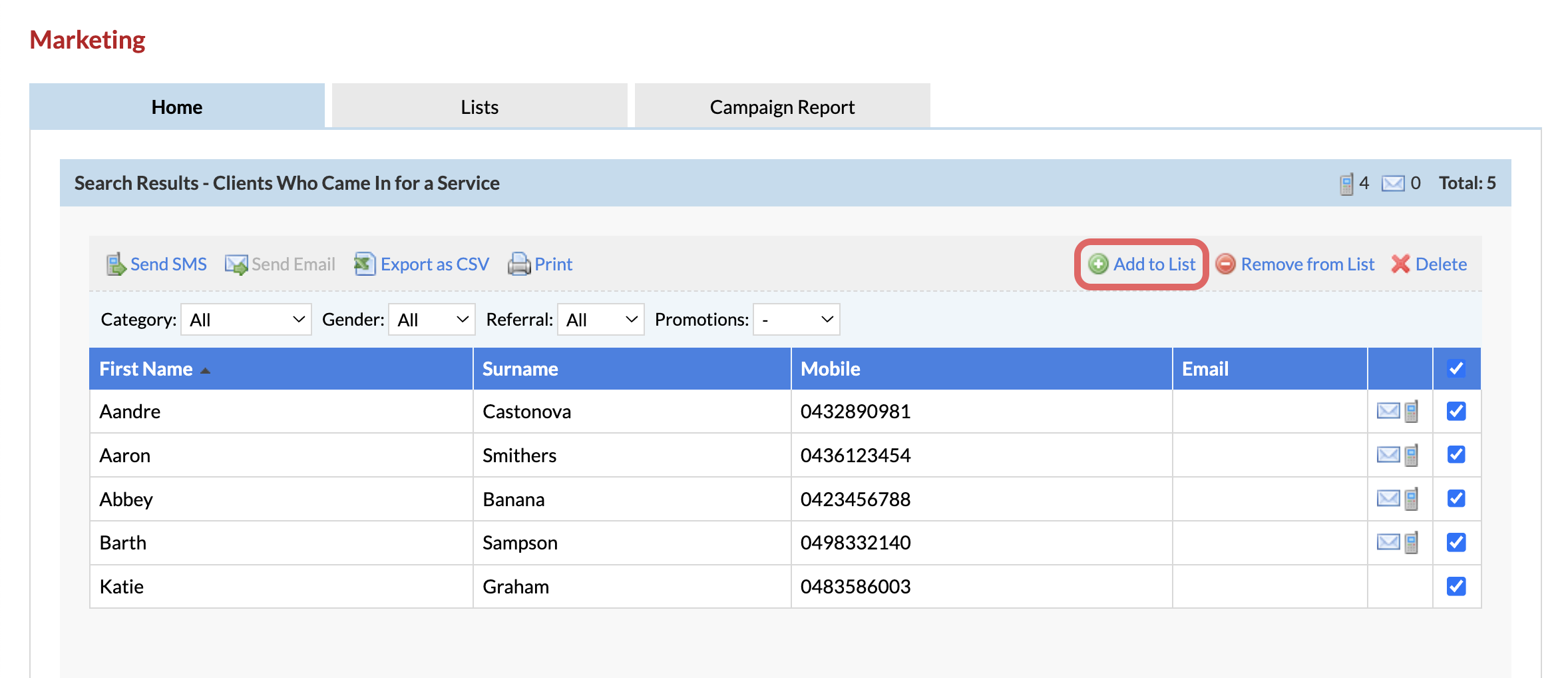Click mobile number 0436123454

pos(856,456)
